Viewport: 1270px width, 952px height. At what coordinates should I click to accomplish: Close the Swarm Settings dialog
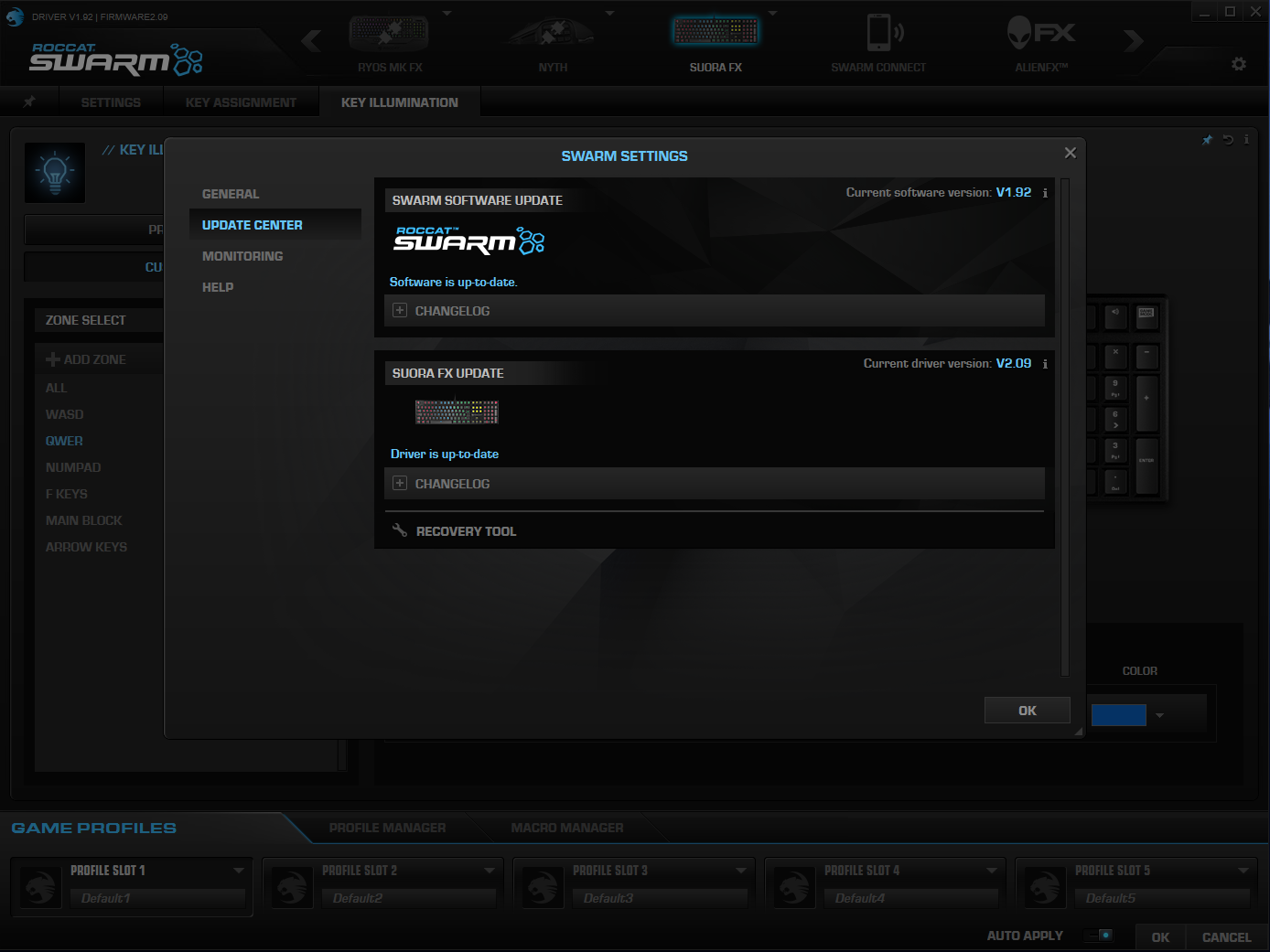click(1070, 153)
